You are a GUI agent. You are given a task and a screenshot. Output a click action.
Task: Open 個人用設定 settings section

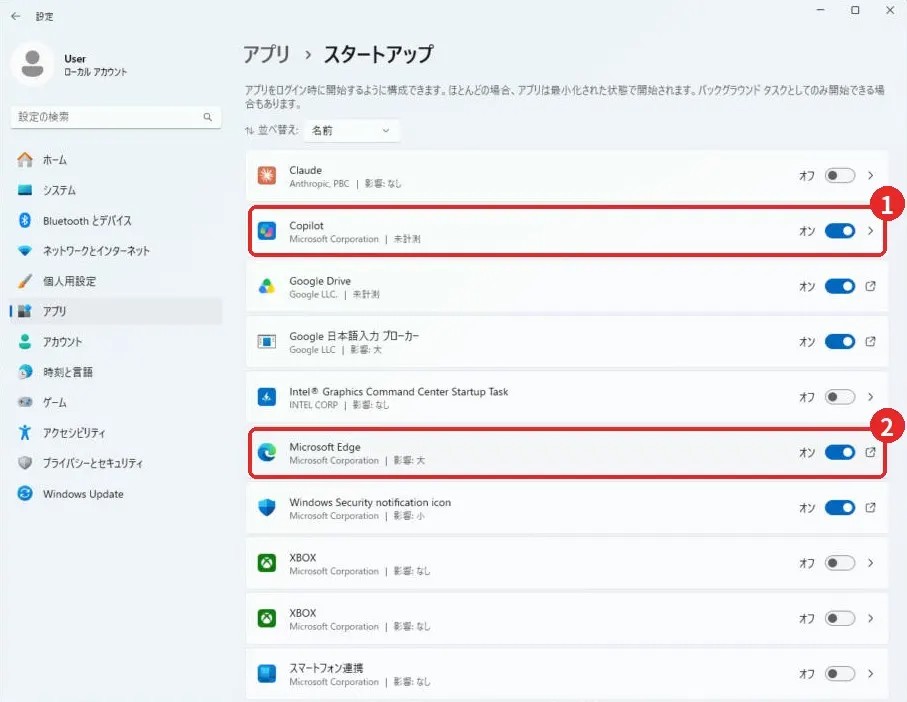(116, 281)
